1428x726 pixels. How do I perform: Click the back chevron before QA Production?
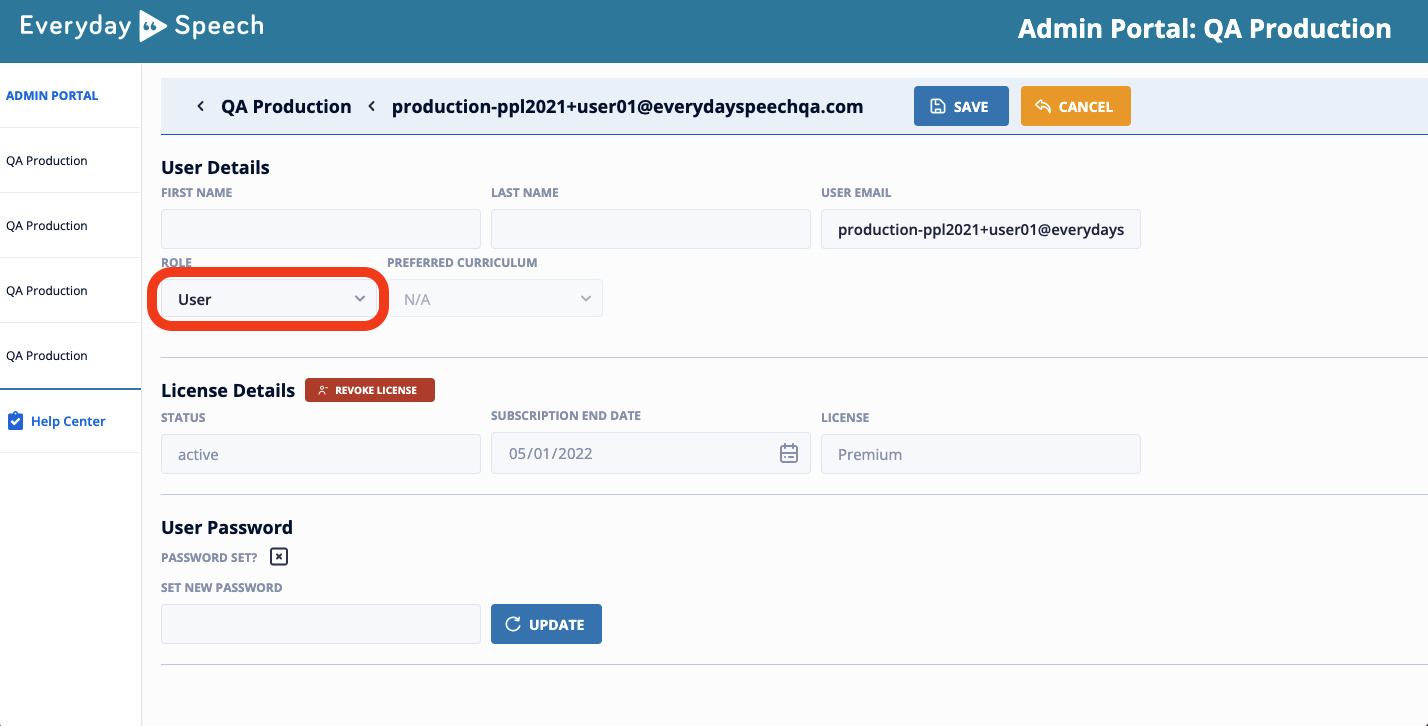pos(200,106)
